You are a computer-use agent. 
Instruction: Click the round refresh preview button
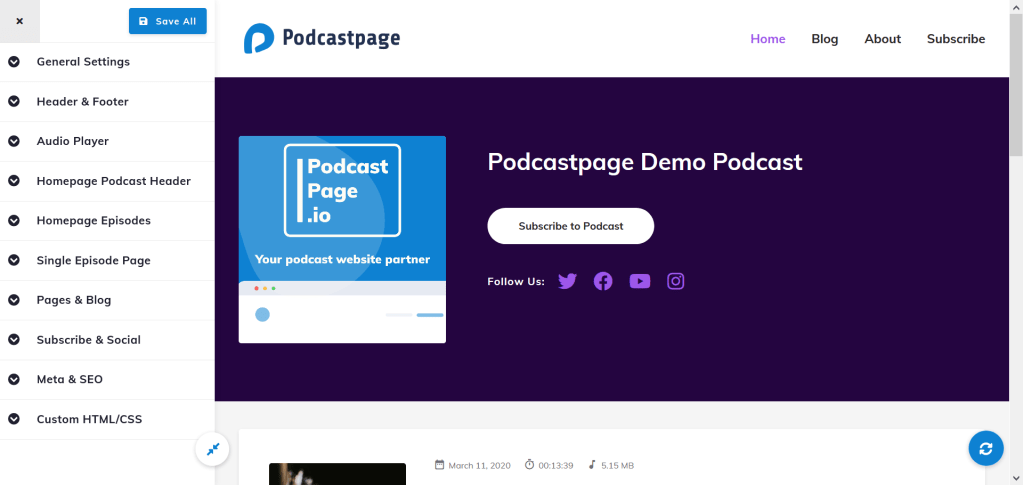pyautogui.click(x=986, y=448)
